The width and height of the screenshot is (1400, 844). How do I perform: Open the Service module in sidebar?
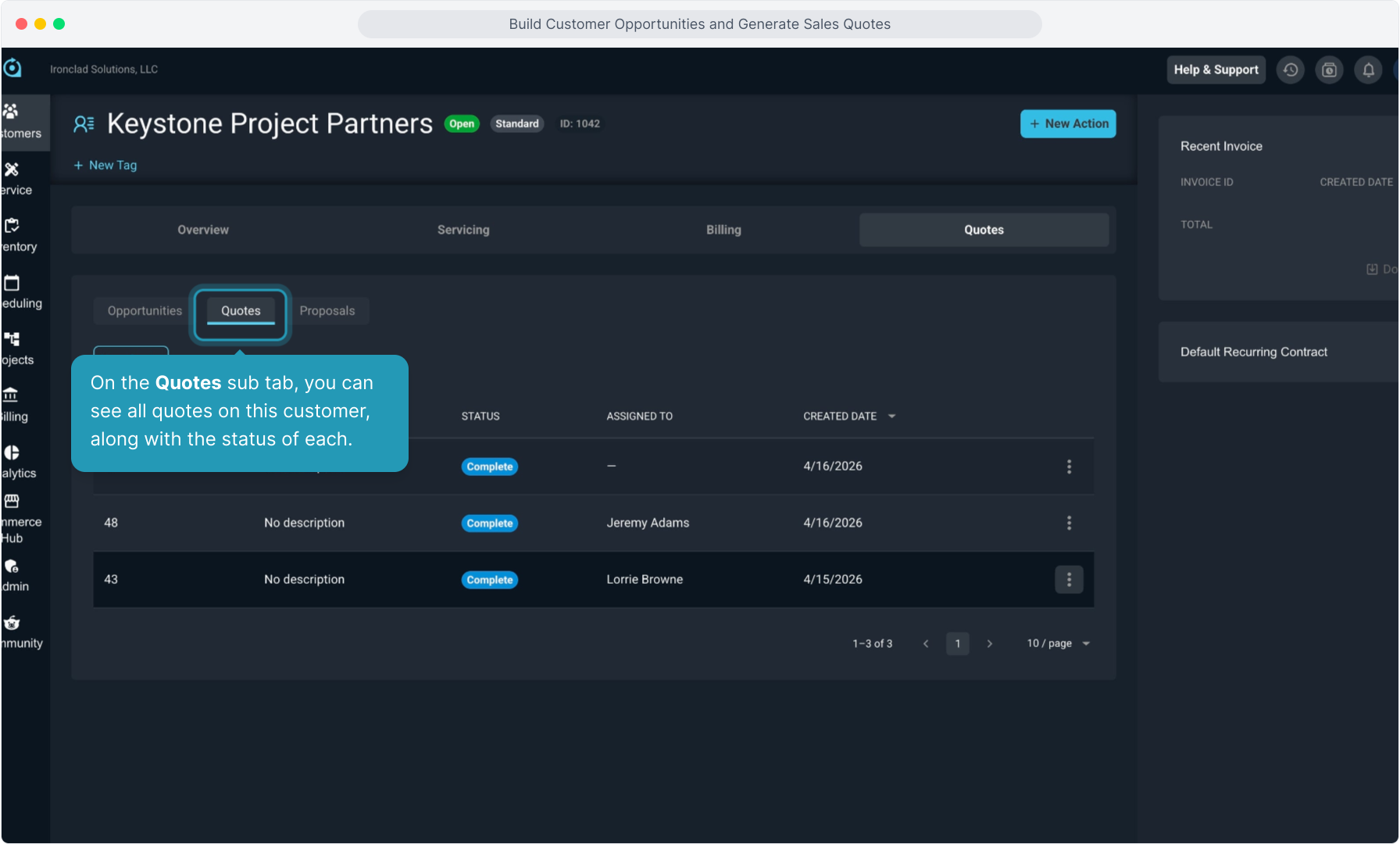click(x=12, y=170)
